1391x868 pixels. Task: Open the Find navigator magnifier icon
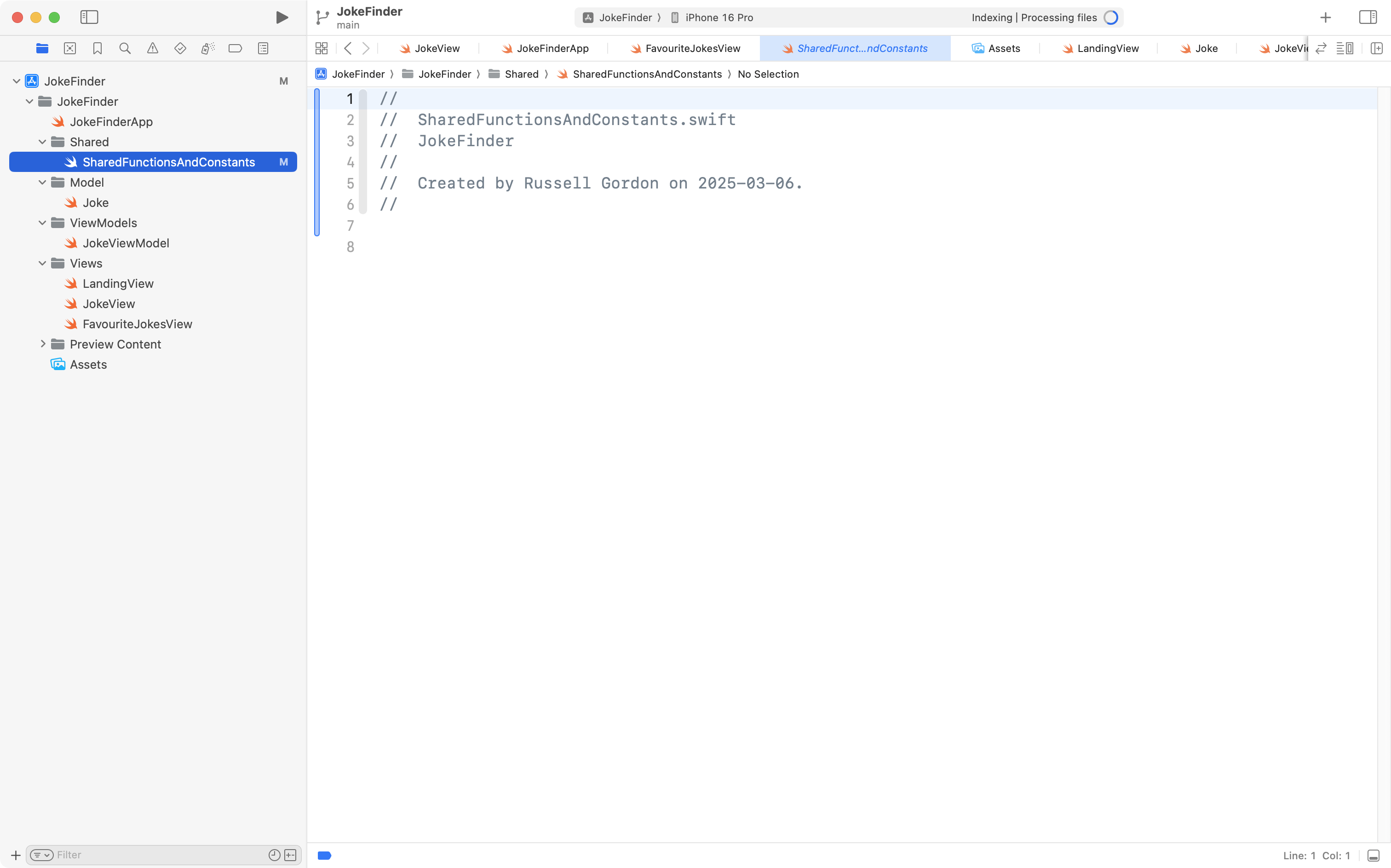tap(125, 48)
